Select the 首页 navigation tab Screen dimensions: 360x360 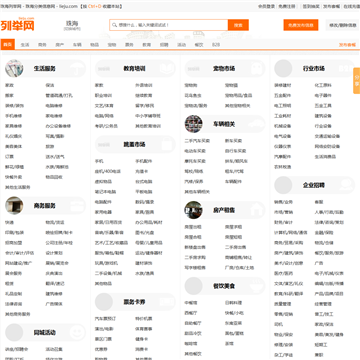[x=8, y=44]
